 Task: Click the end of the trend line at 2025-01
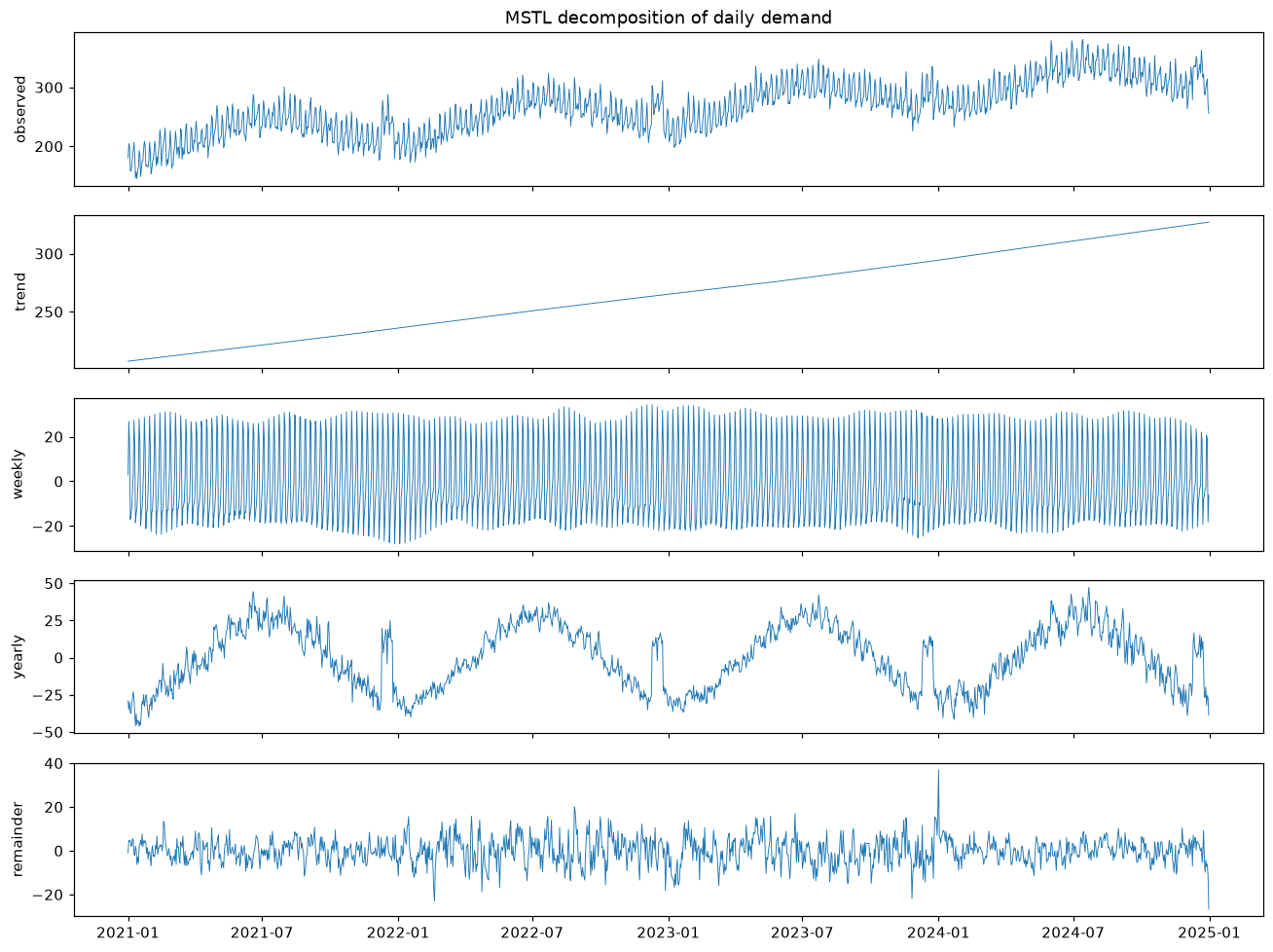click(x=1209, y=222)
